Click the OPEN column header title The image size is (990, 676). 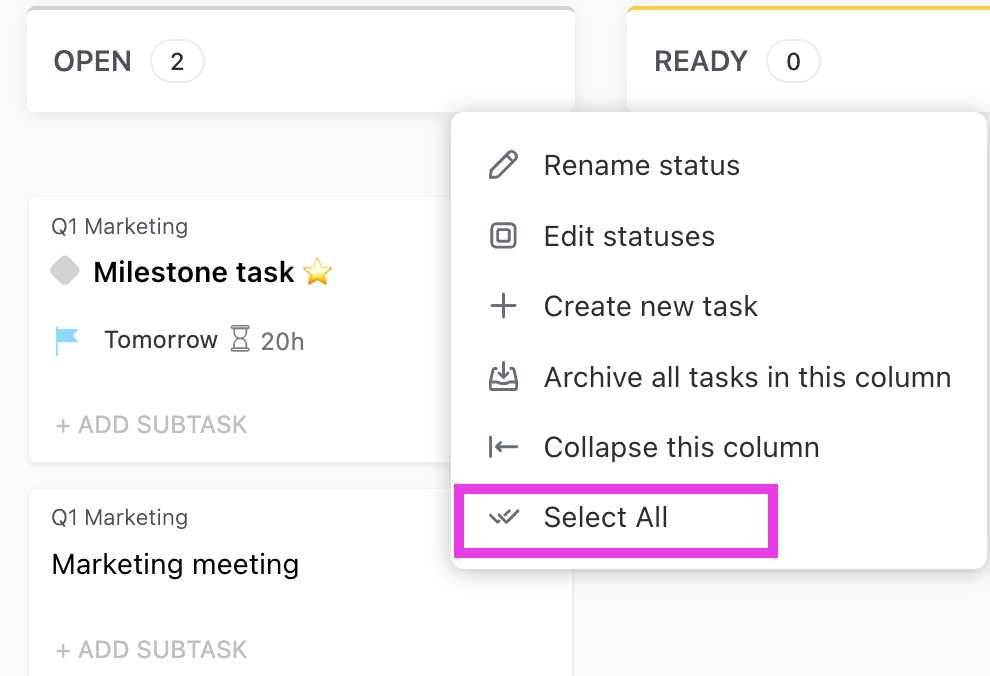click(92, 62)
